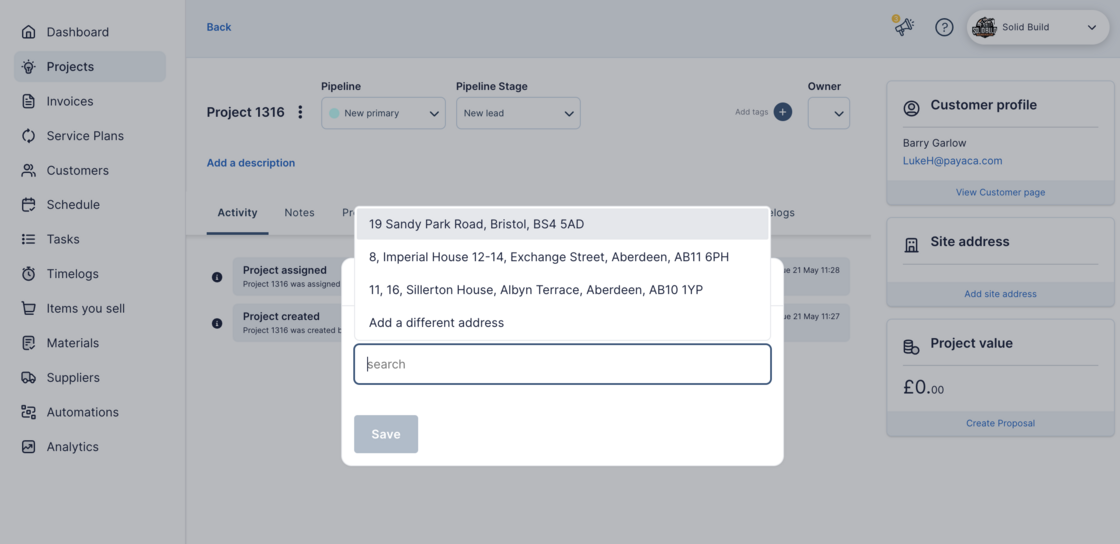Expand the Pipeline Stage New lead dropdown
Screen dimensions: 1120x544
[518, 113]
